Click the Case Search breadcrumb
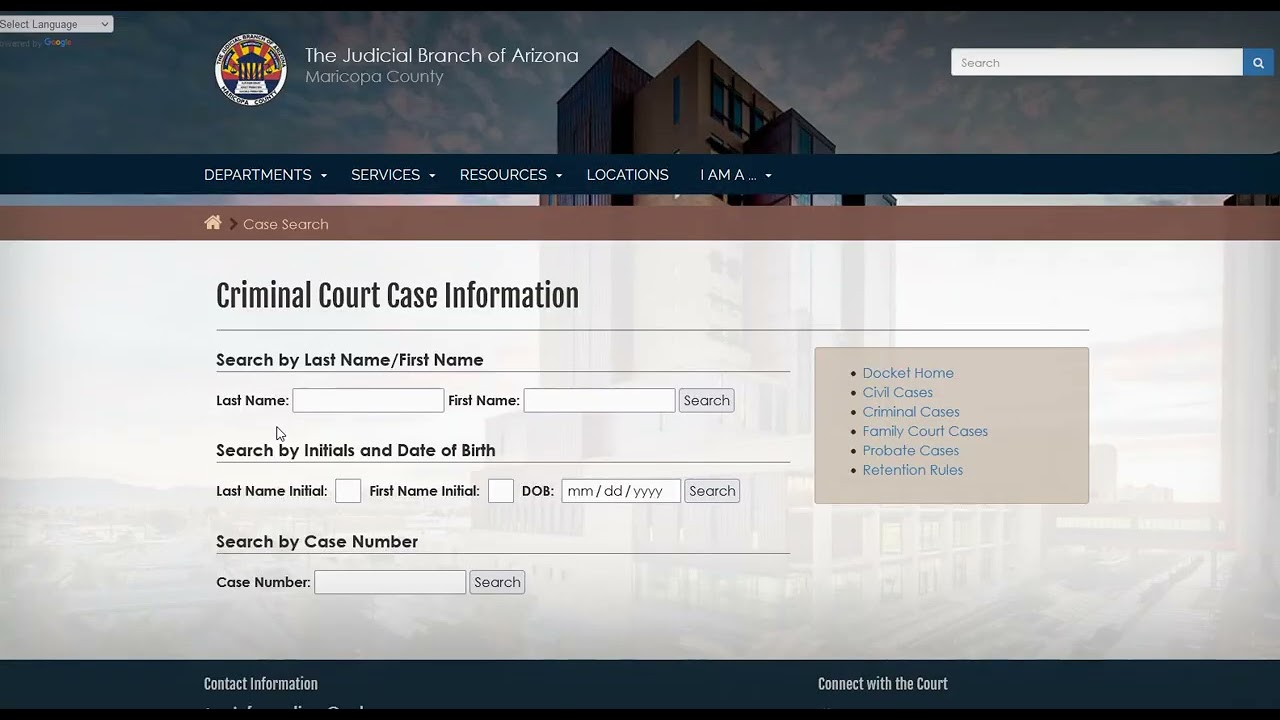This screenshot has height=720, width=1280. [x=286, y=224]
